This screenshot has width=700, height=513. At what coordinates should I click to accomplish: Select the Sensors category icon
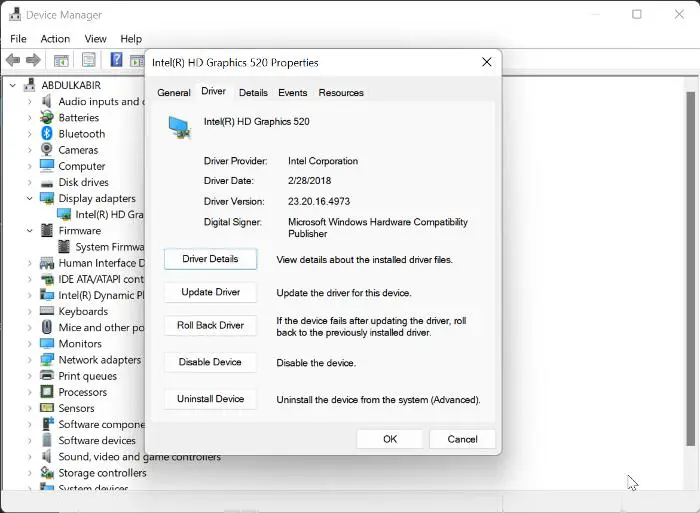click(x=46, y=408)
